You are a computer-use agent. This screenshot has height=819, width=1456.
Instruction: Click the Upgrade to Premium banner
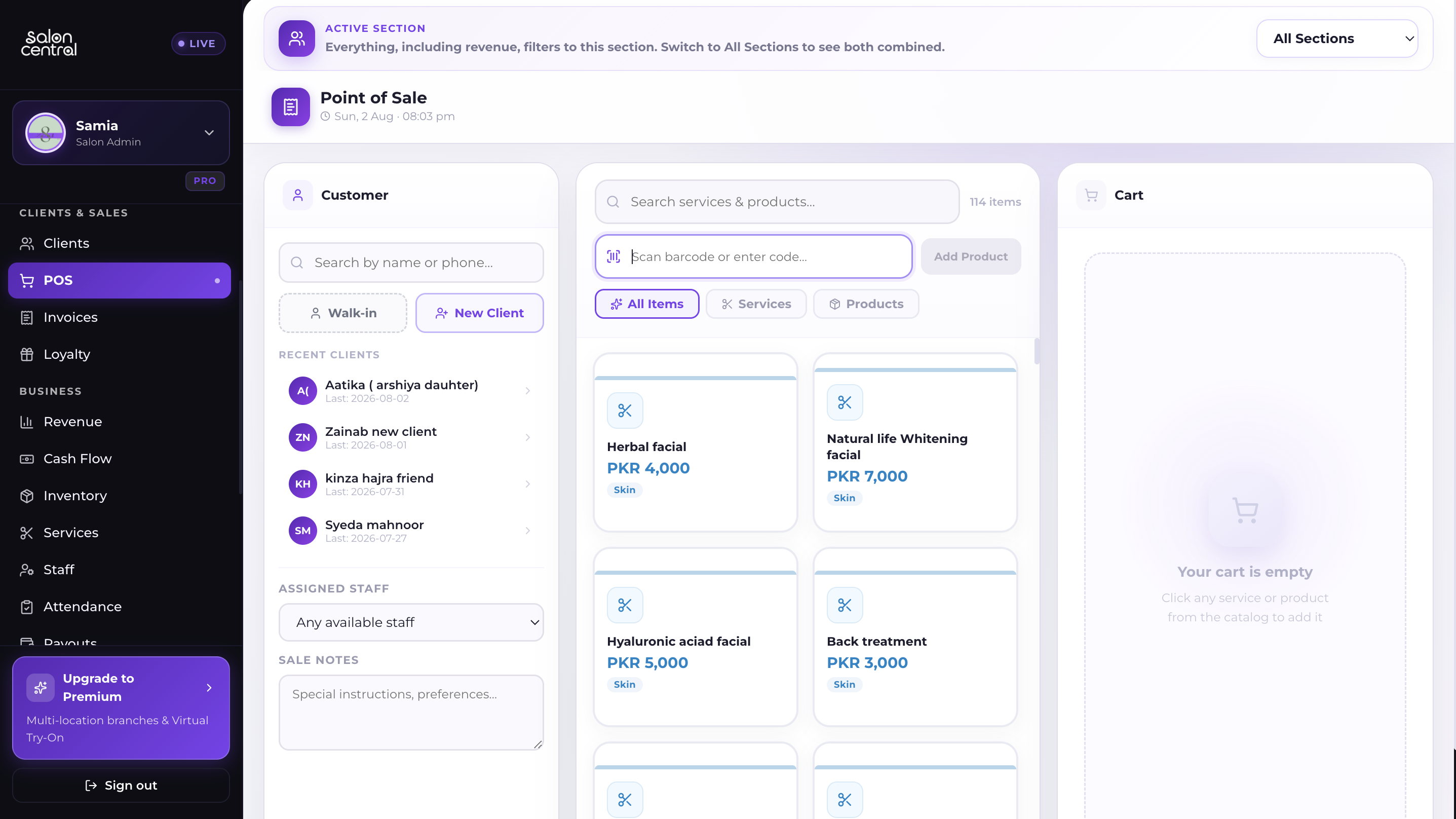pyautogui.click(x=121, y=708)
